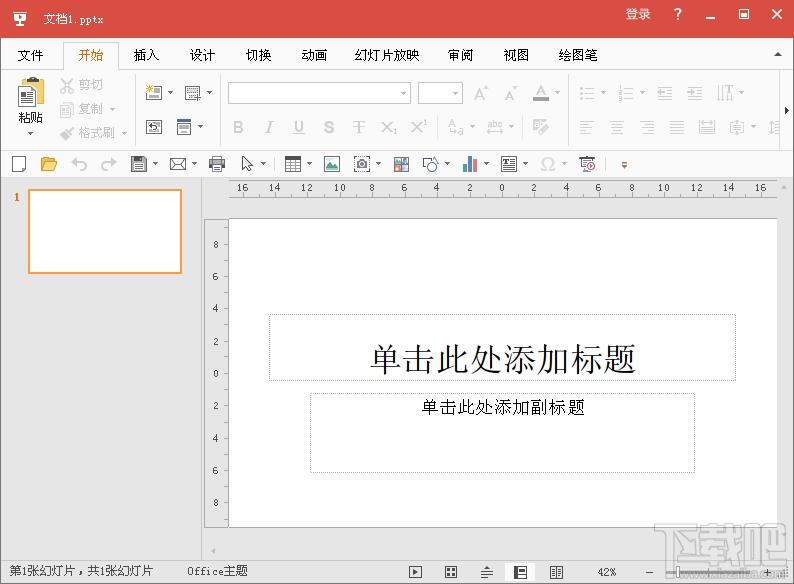Toggle Subscript formatting
The image size is (794, 584).
tap(389, 127)
